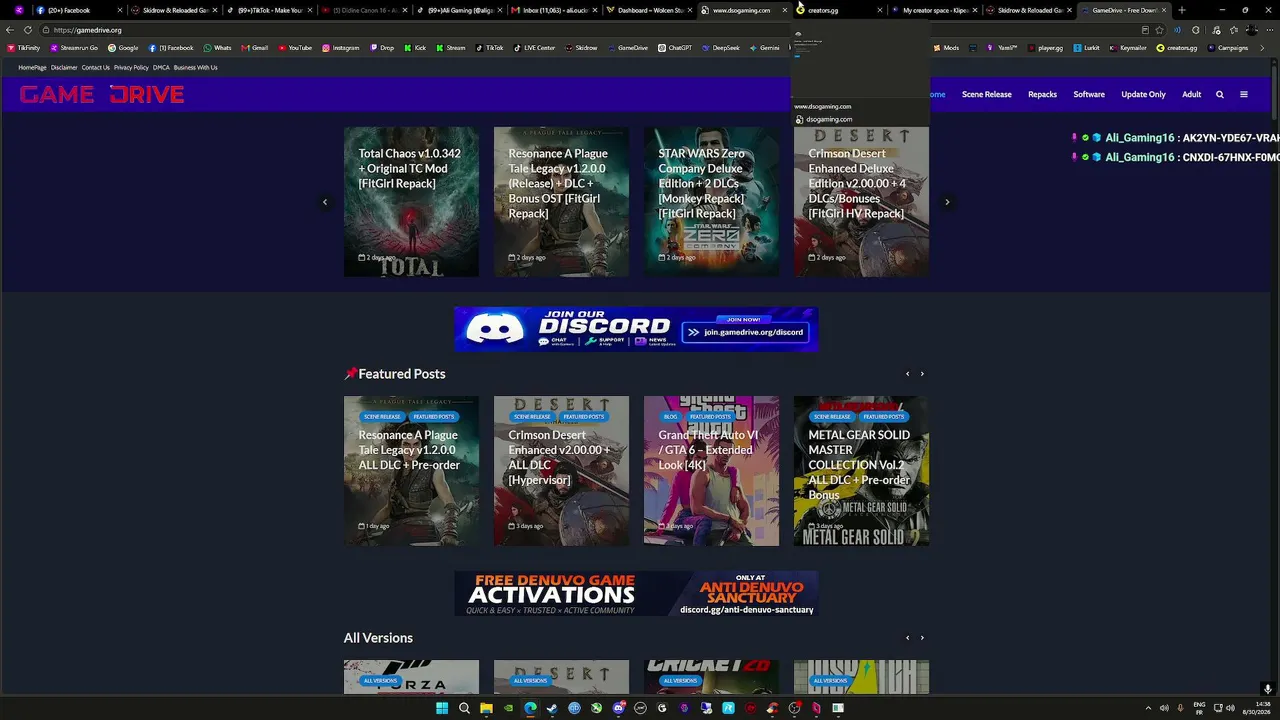
Task: Open the Disclaimer link
Action: pos(64,68)
